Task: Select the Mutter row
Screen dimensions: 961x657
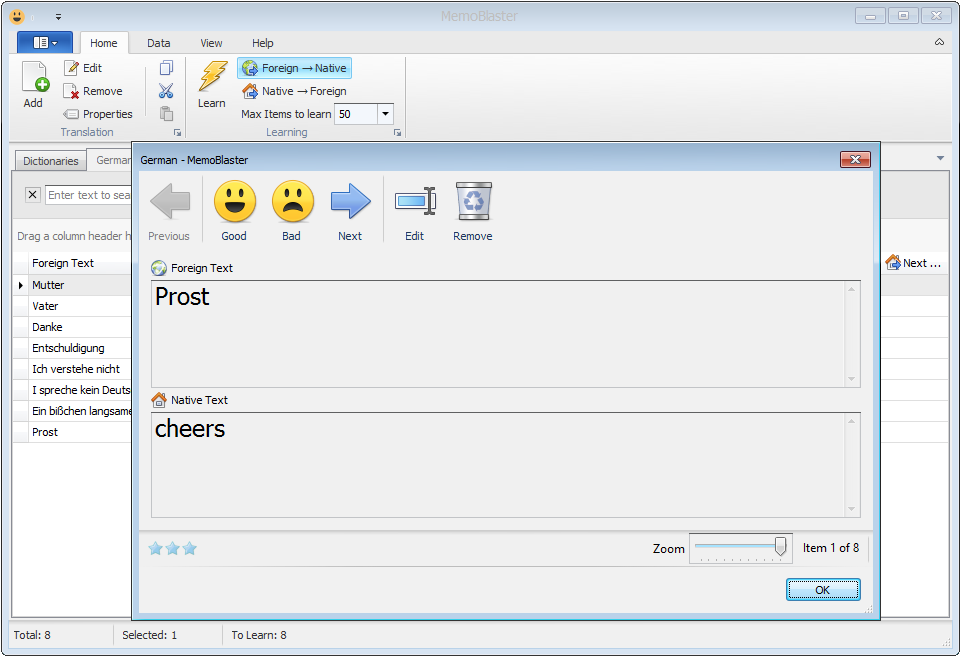Action: tap(72, 285)
